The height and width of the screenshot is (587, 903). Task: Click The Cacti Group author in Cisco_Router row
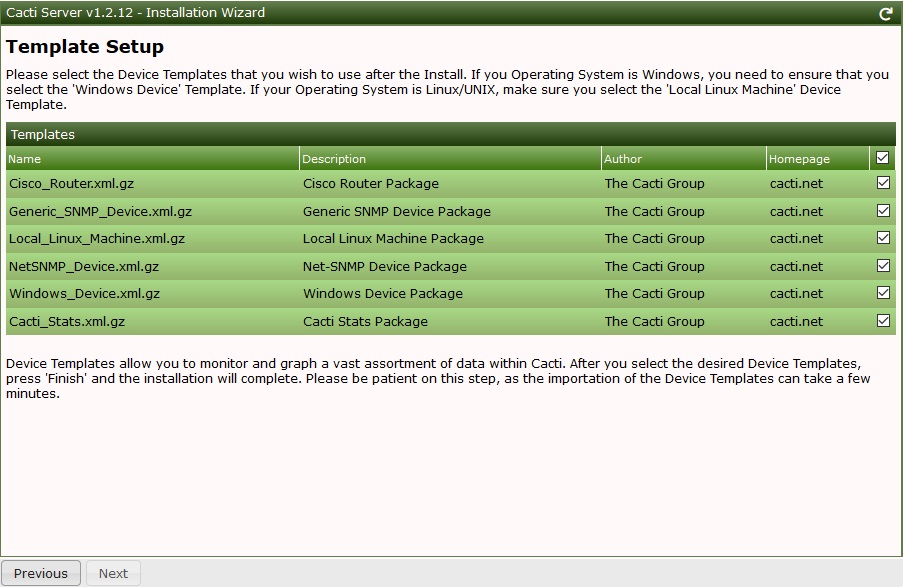tap(654, 184)
